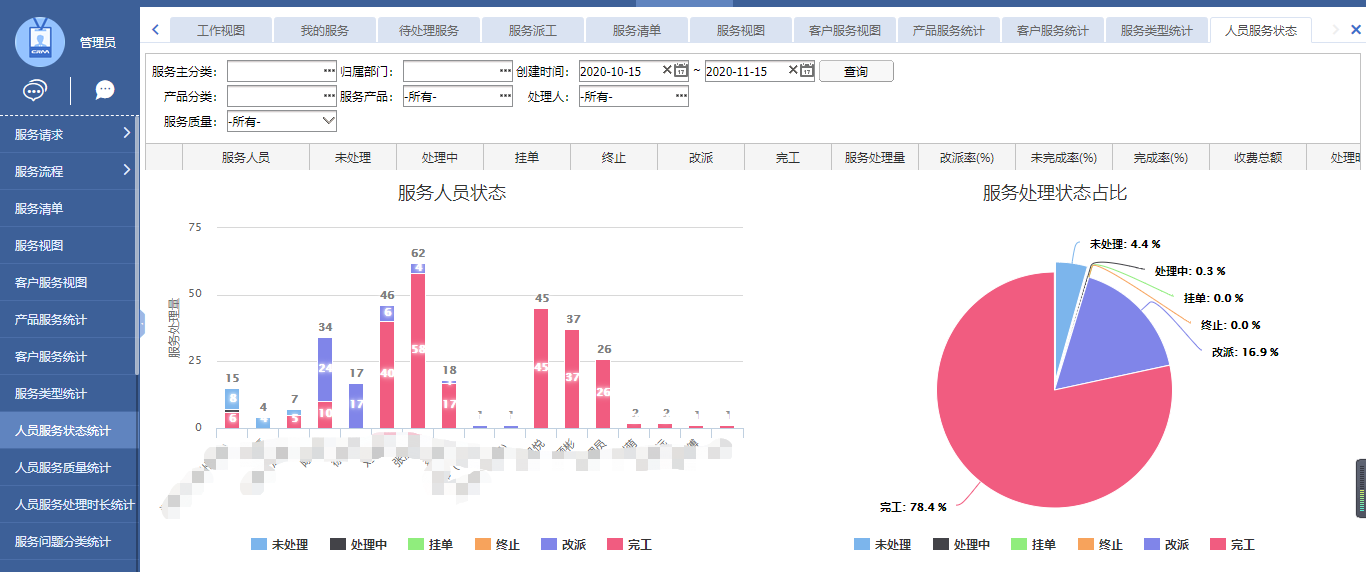Viewport: 1366px width, 572px height.
Task: Clear the start date with X icon
Action: point(667,71)
